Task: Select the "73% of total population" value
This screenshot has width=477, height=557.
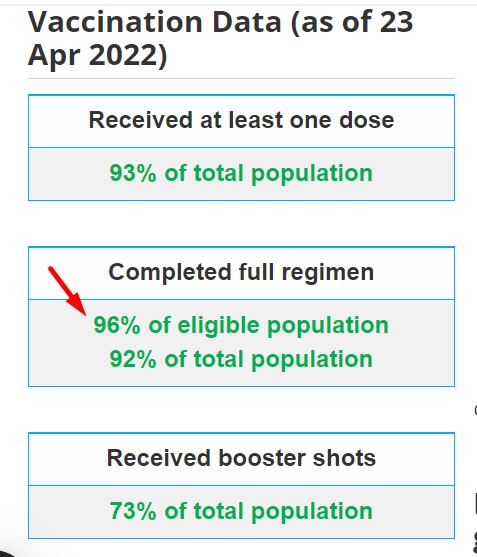Action: pyautogui.click(x=241, y=511)
